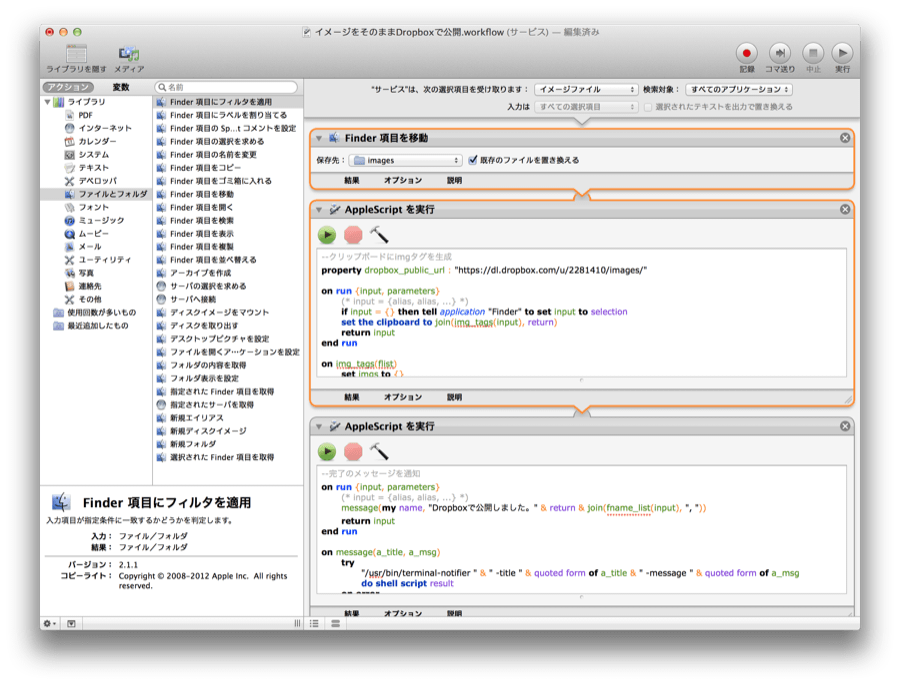Screen dimensions: 900x685
Task: Click inside the second AppleScript code editor
Action: 581,529
